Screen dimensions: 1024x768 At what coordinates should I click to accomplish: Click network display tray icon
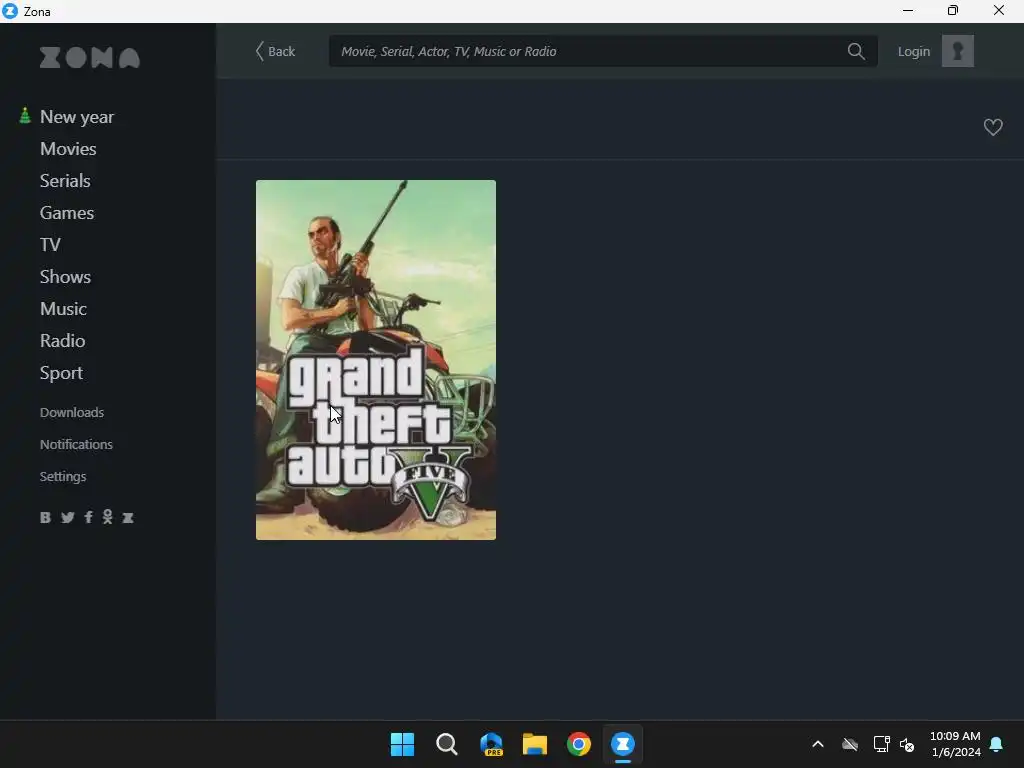click(x=881, y=744)
